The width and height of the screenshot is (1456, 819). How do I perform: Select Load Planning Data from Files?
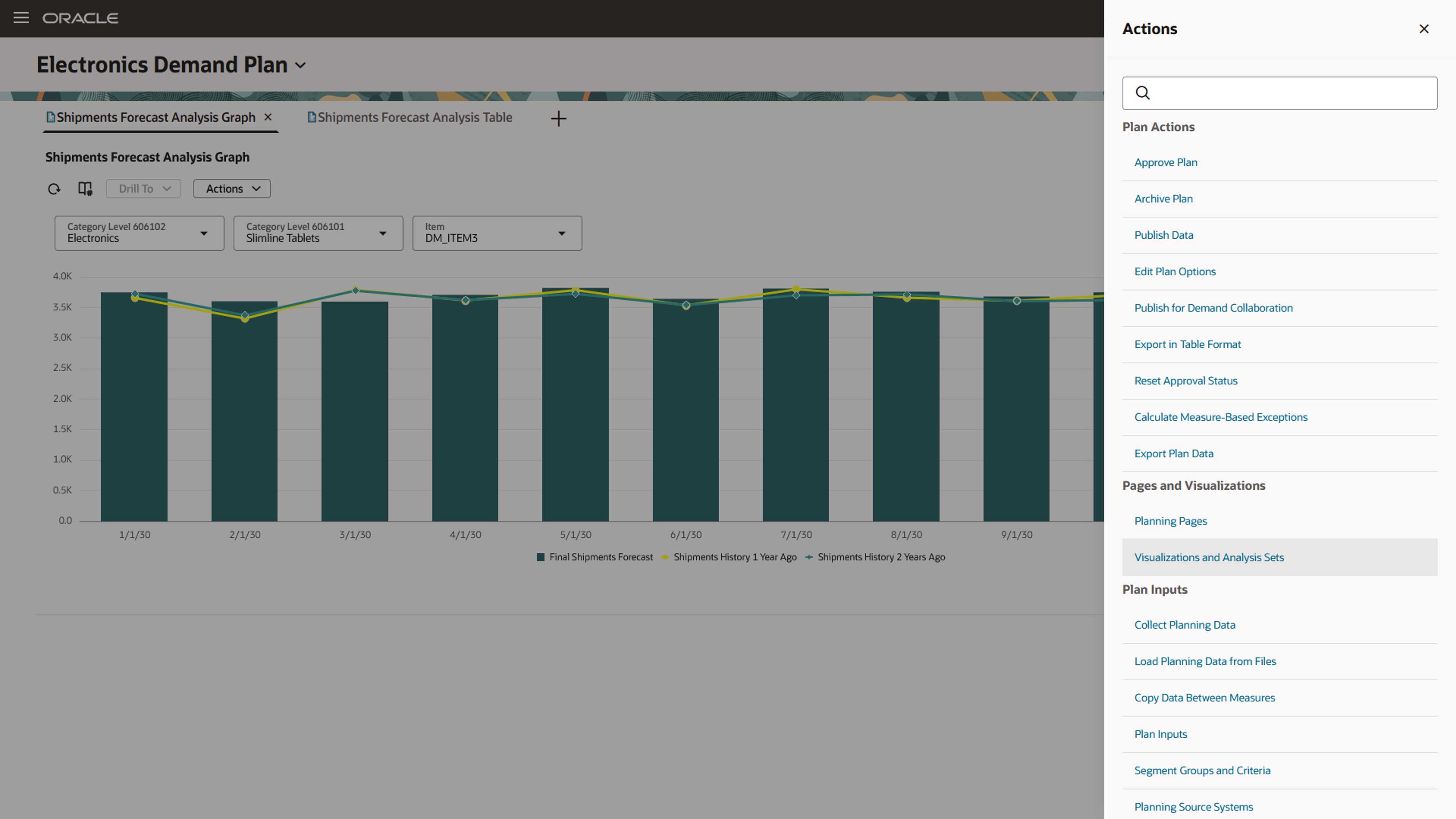1205,661
